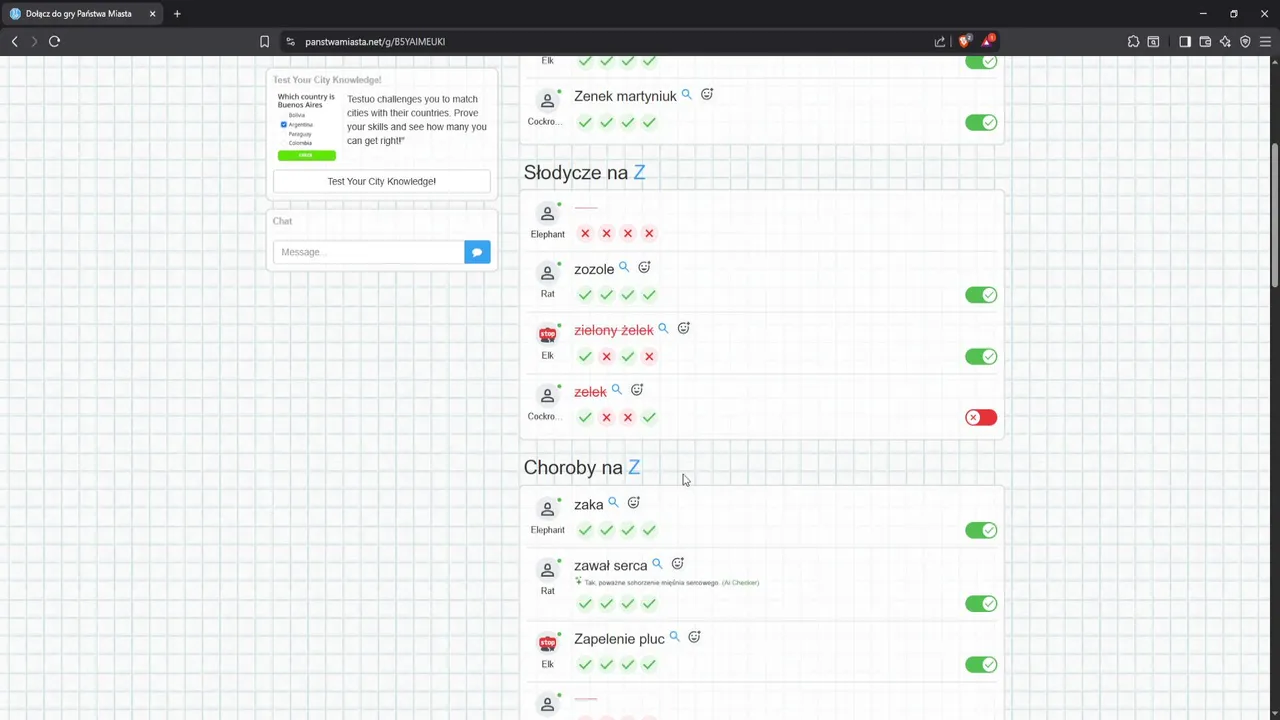Click the 'zawał serca' answer text
This screenshot has width=1280, height=720.
click(x=611, y=566)
